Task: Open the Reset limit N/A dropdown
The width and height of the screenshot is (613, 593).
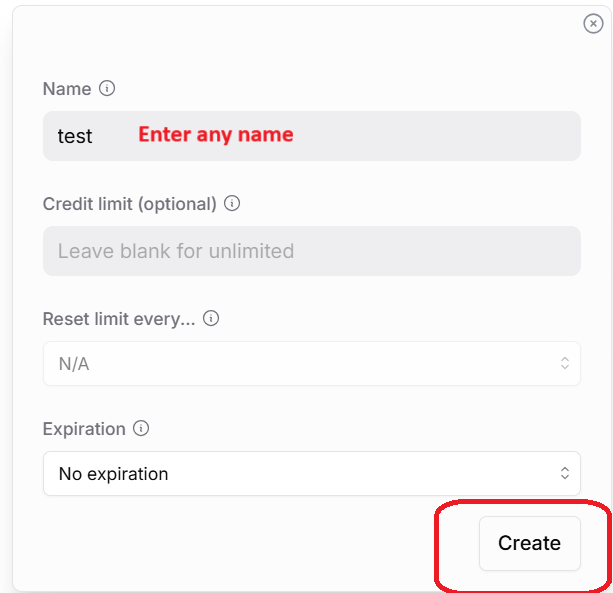Action: point(300,364)
